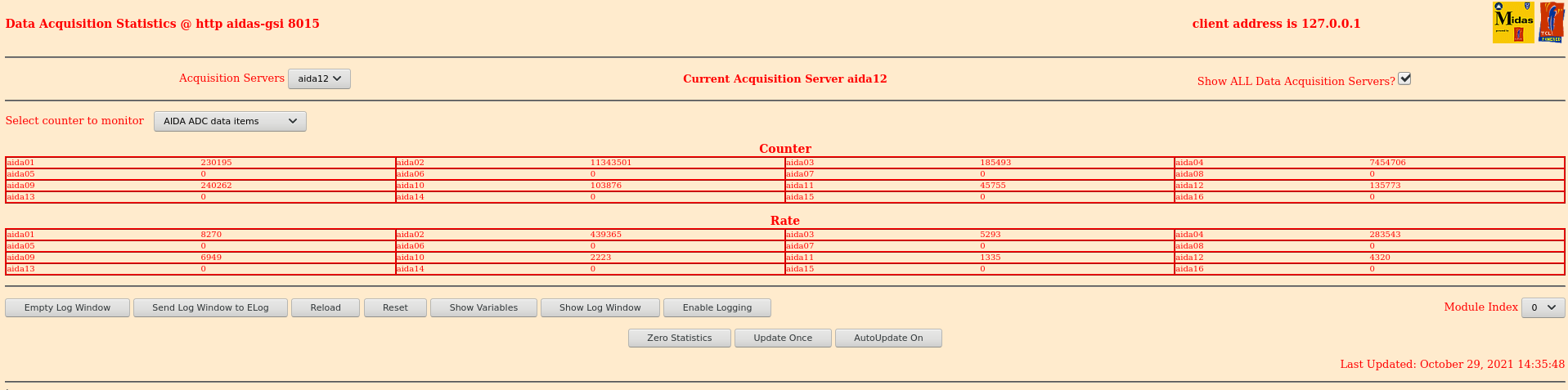Click the aida12 cell in Rate table
Image resolution: width=1568 pixels, height=390 pixels.
[1189, 258]
